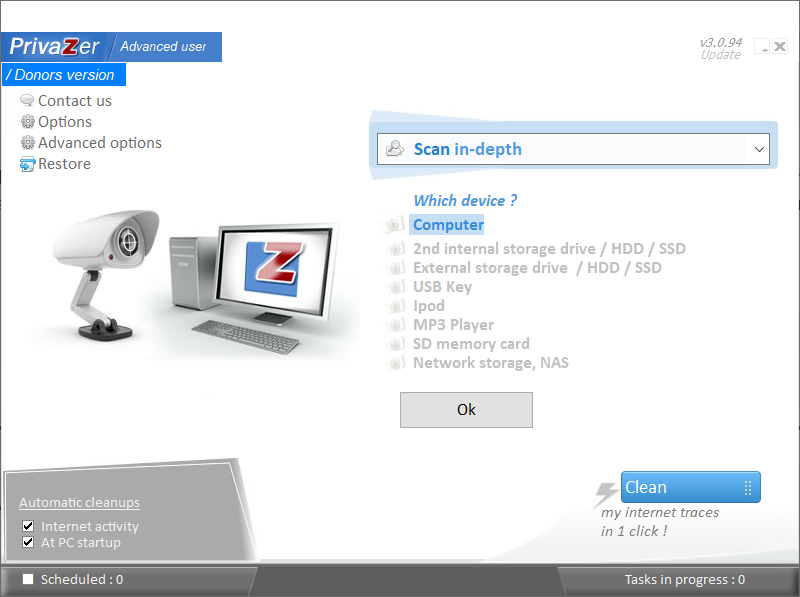Click the icon beside Network storage, NAS

tap(395, 363)
